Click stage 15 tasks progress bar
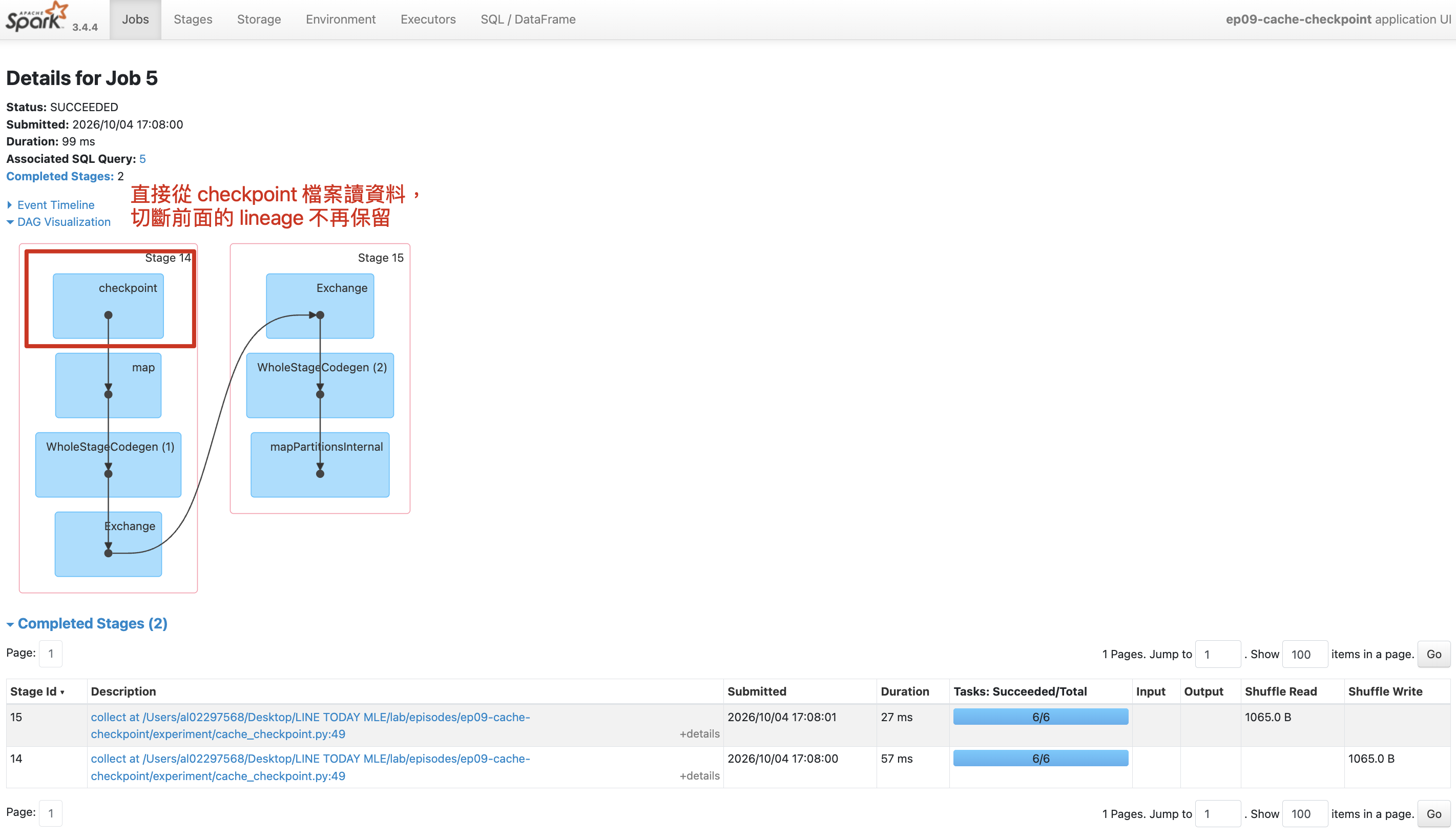1456x840 pixels. tap(1041, 717)
